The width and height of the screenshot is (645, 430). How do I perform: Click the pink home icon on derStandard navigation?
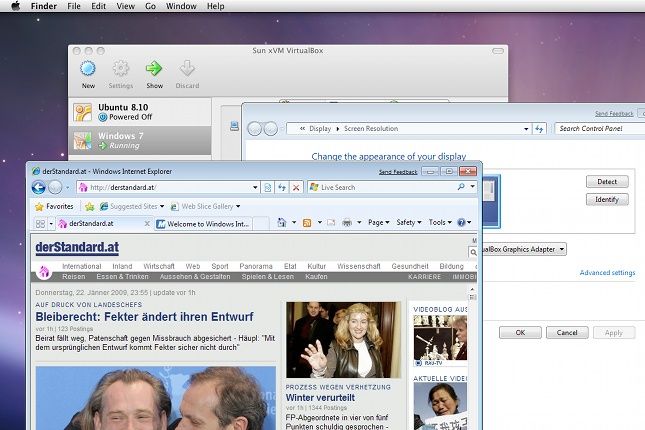[44, 272]
